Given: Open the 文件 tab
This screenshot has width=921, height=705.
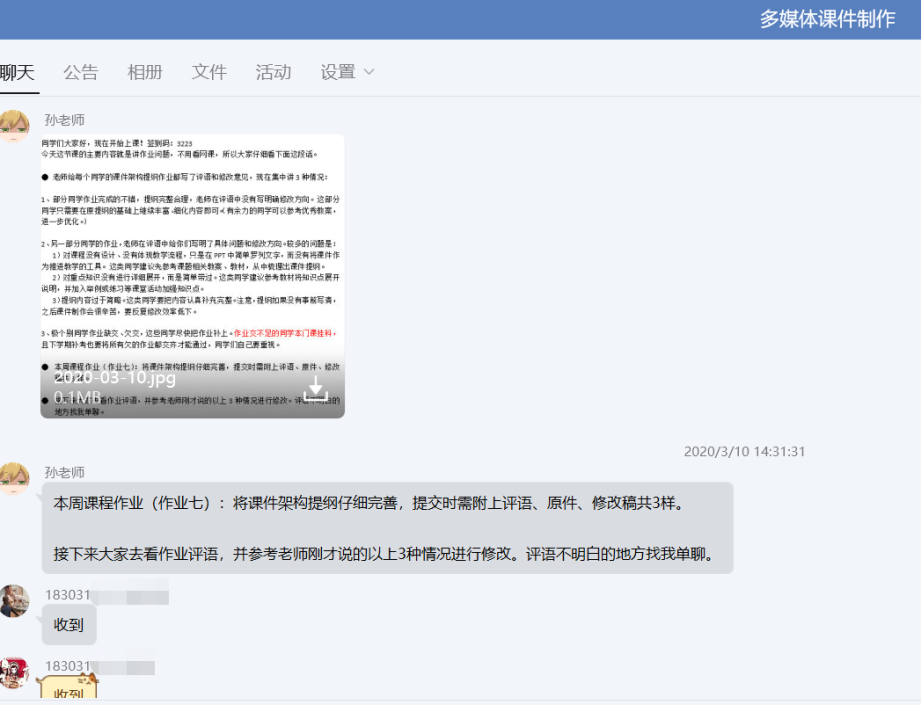Looking at the screenshot, I should tap(209, 72).
